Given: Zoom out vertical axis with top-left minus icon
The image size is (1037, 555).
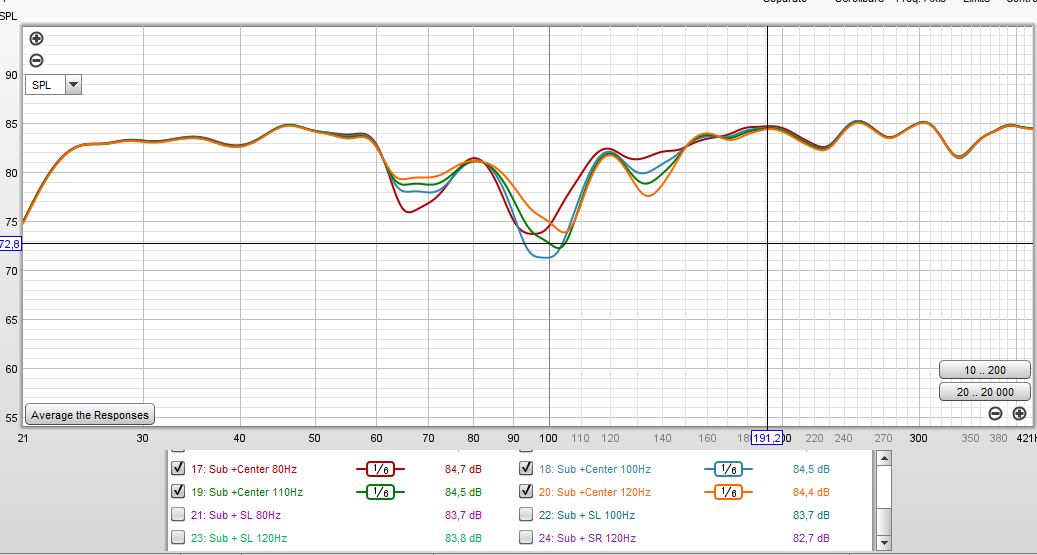Looking at the screenshot, I should 37,61.
